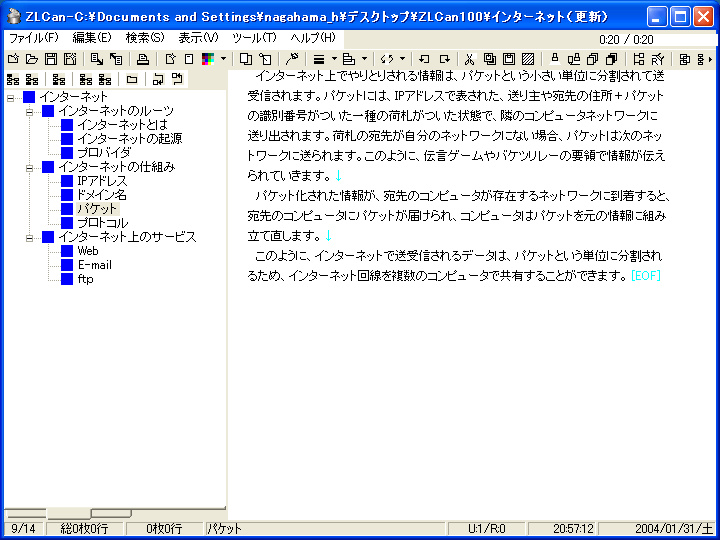720x540 pixels.
Task: Open the 編集(E) menu
Action: (92, 38)
